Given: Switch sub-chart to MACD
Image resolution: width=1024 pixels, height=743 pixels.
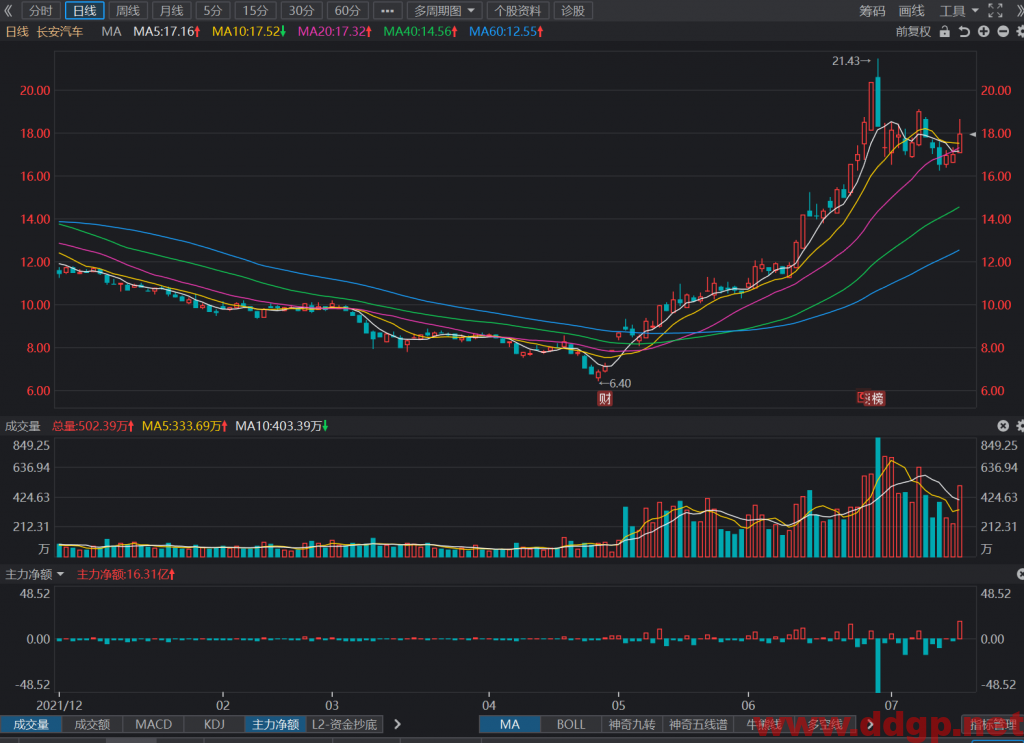Looking at the screenshot, I should click(153, 724).
